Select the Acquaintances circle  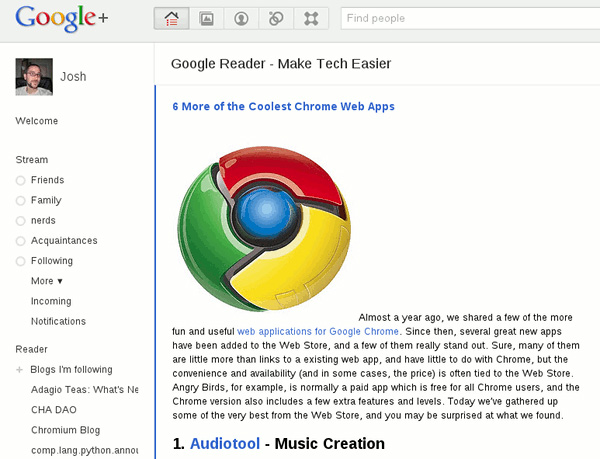[x=64, y=241]
